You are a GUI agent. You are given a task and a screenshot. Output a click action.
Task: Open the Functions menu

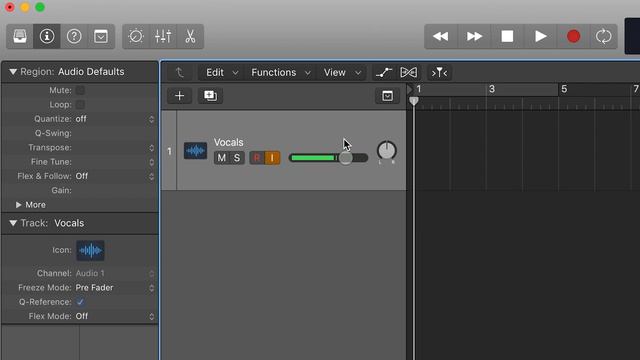tap(281, 73)
